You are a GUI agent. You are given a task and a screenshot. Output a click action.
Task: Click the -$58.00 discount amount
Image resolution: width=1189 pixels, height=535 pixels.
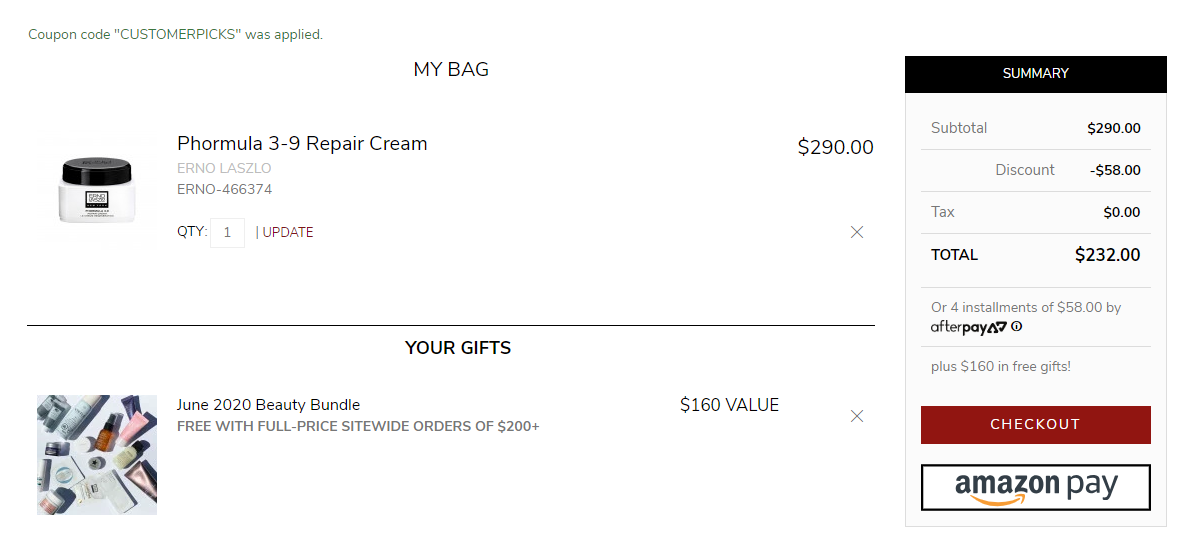[1115, 171]
